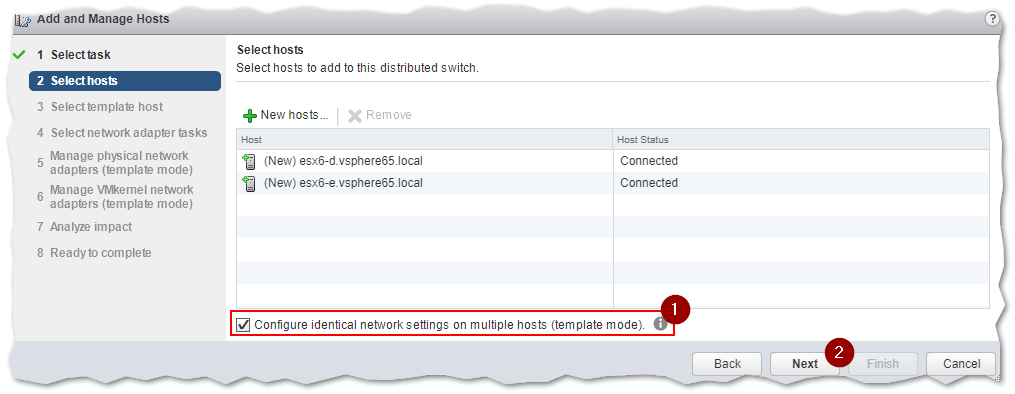The width and height of the screenshot is (1015, 394).
Task: Sort by the Host Status column header
Action: (x=801, y=139)
